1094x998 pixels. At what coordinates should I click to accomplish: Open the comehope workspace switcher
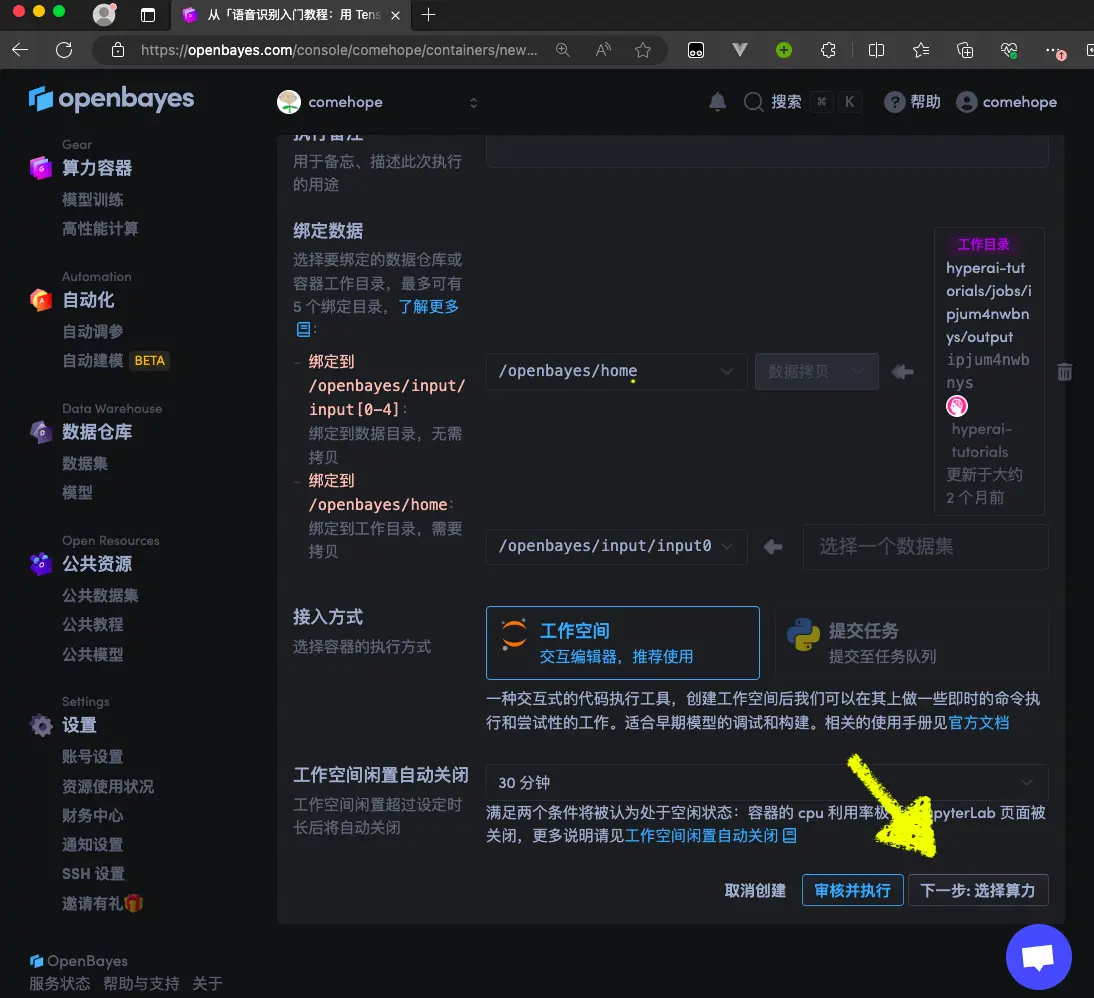click(x=378, y=102)
